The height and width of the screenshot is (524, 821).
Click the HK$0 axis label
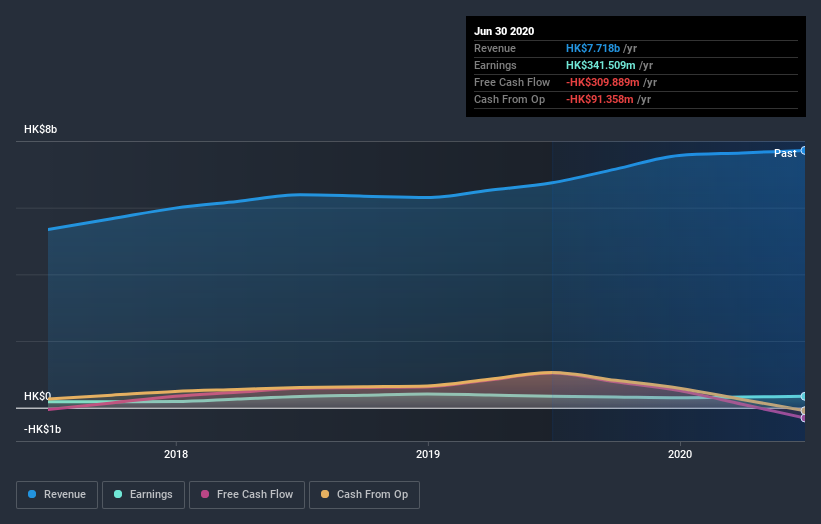[38, 396]
